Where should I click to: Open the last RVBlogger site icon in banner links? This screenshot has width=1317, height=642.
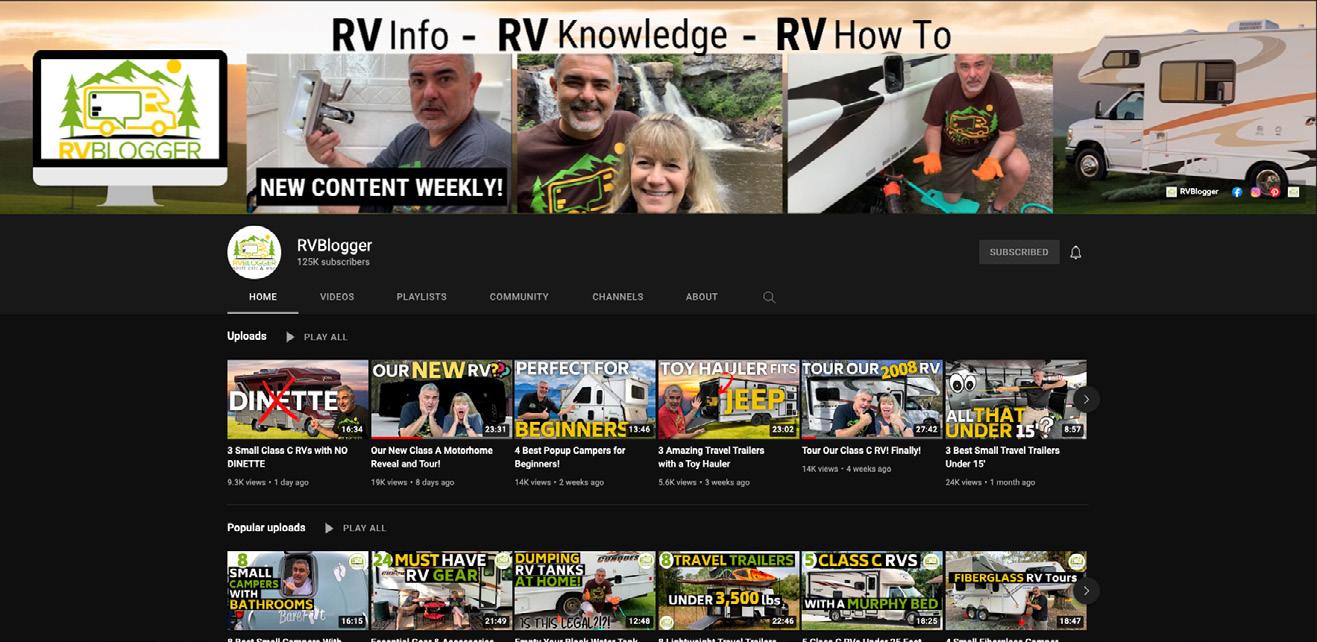point(1294,192)
